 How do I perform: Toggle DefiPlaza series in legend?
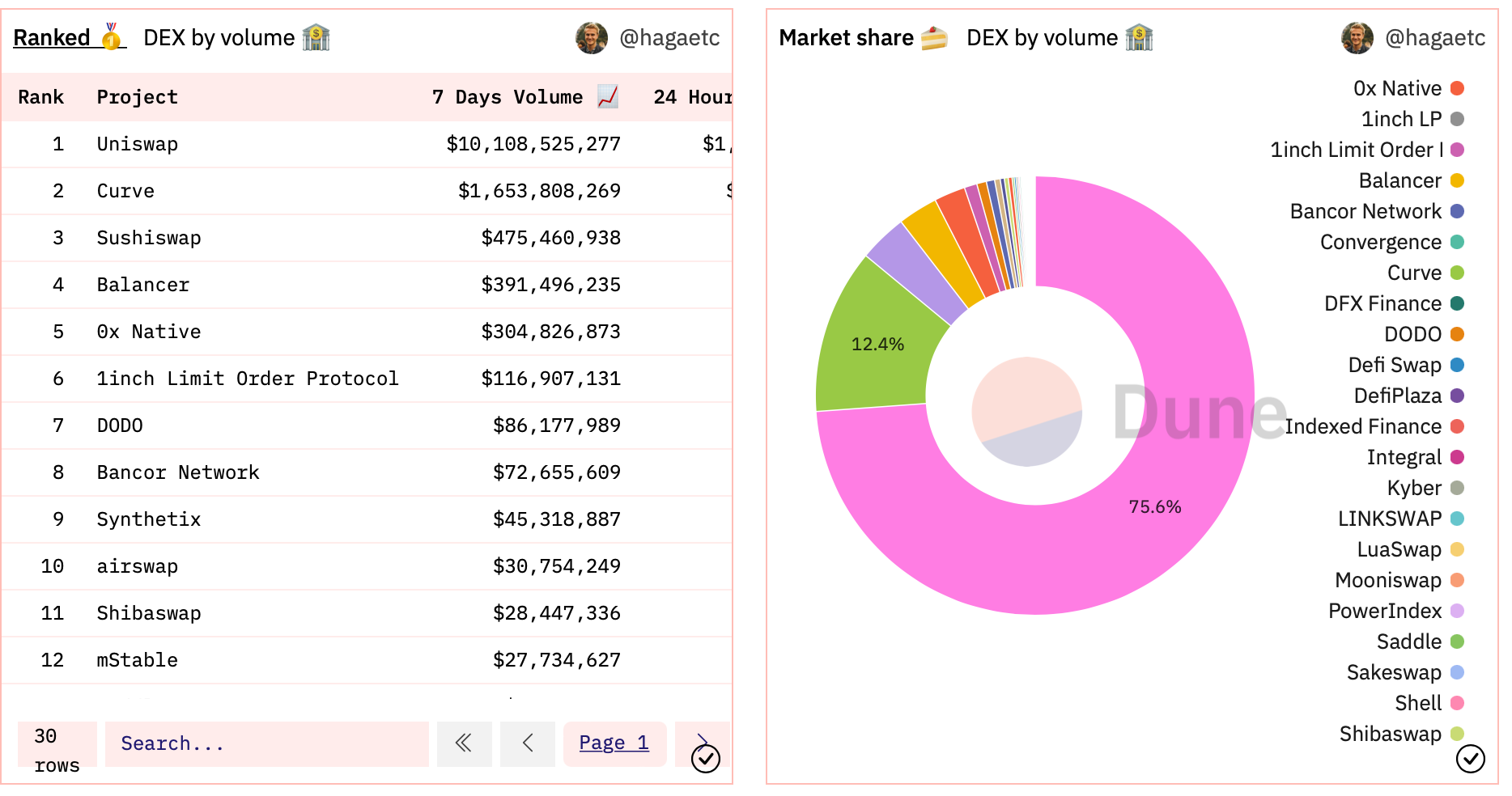pyautogui.click(x=1409, y=396)
